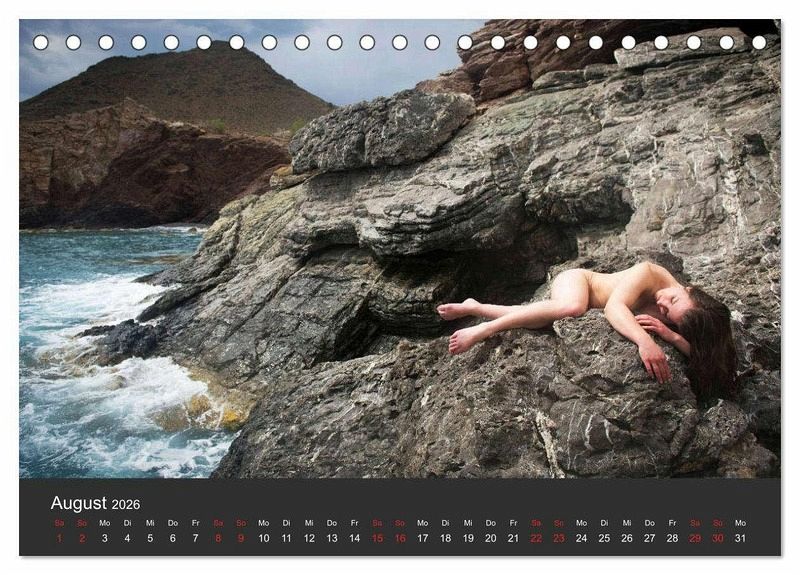Select the red date 8

pyautogui.click(x=218, y=538)
